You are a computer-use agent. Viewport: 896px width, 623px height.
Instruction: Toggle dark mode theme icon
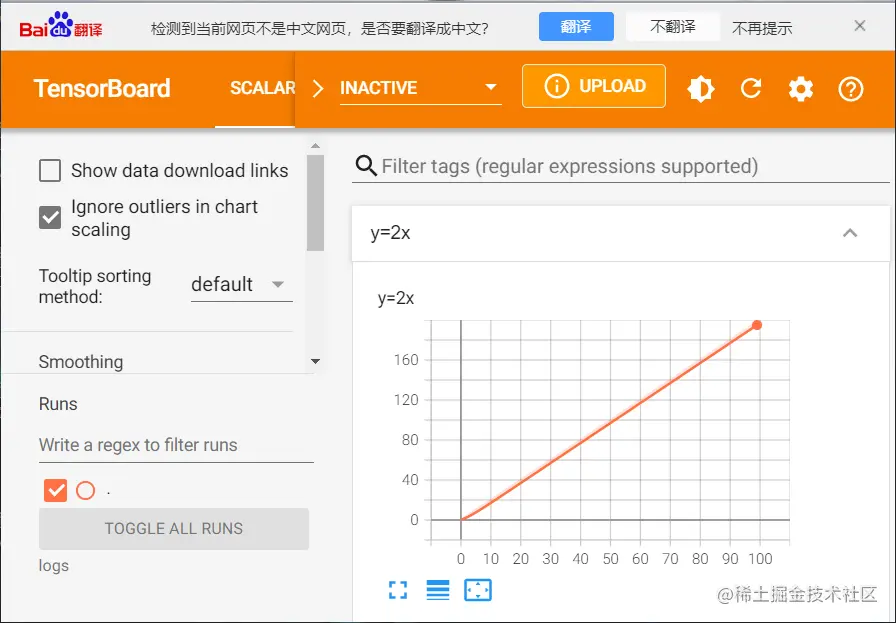point(701,89)
